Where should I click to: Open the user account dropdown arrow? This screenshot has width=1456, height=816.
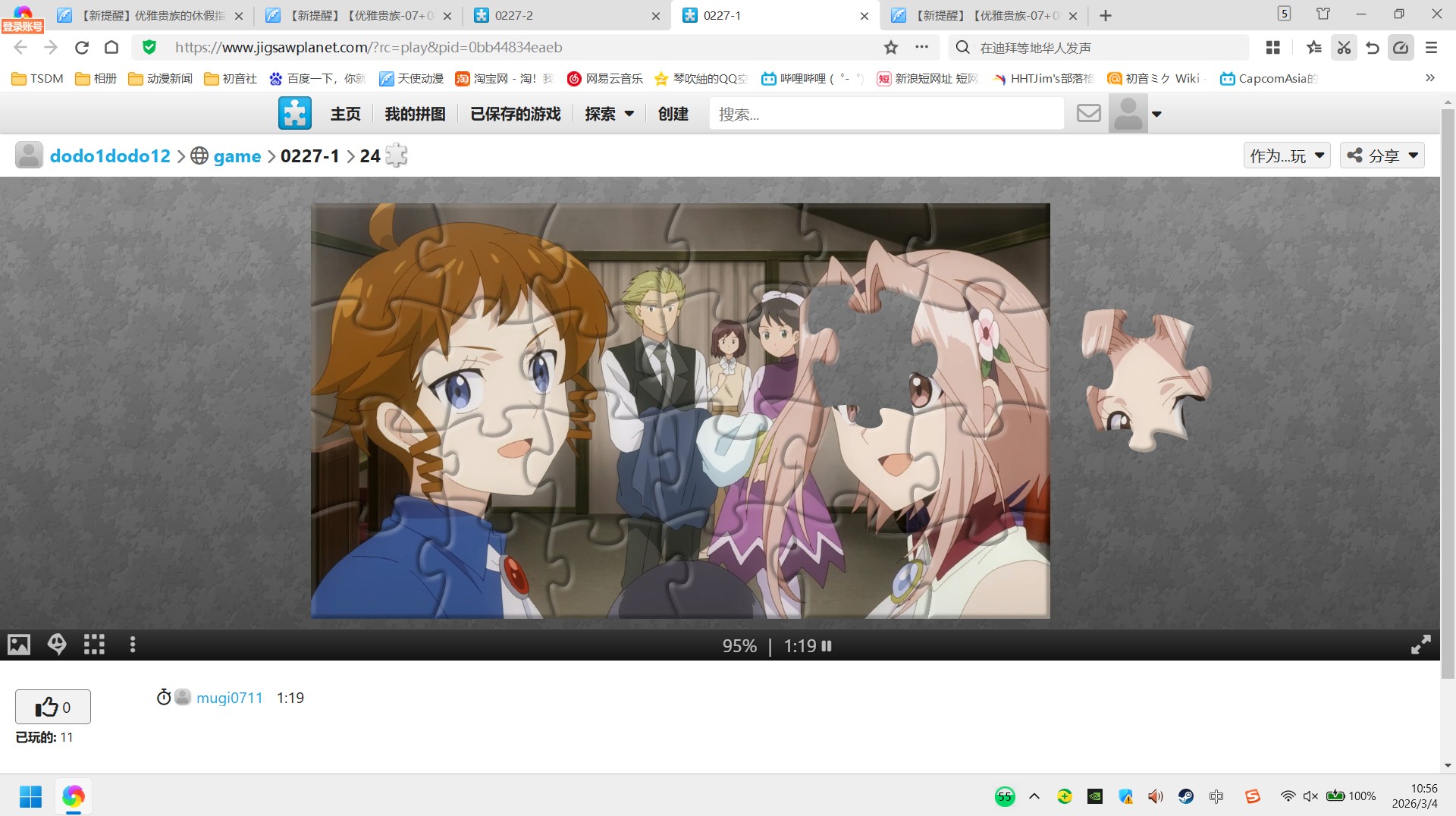point(1156,115)
